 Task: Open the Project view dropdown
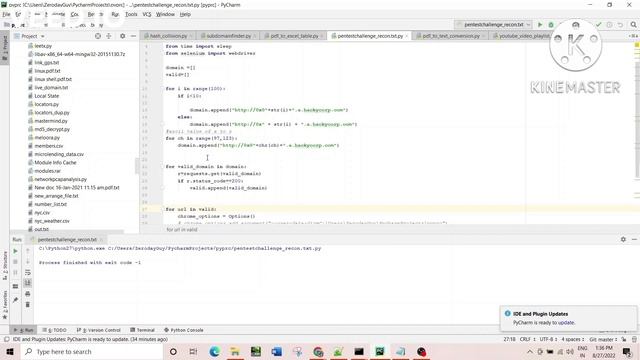pos(29,36)
